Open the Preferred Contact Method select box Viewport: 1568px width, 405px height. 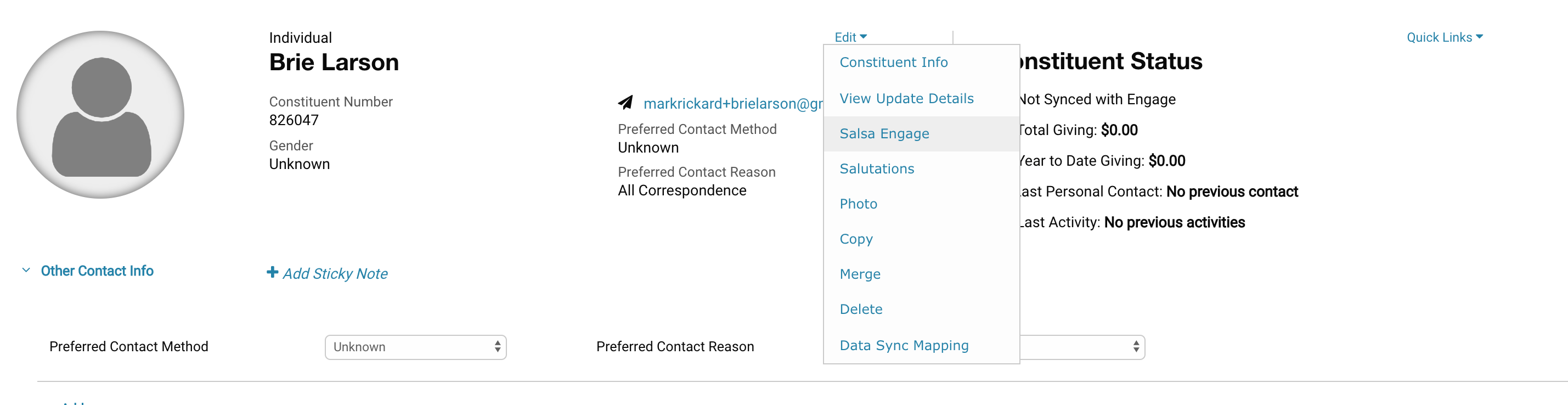(x=415, y=347)
